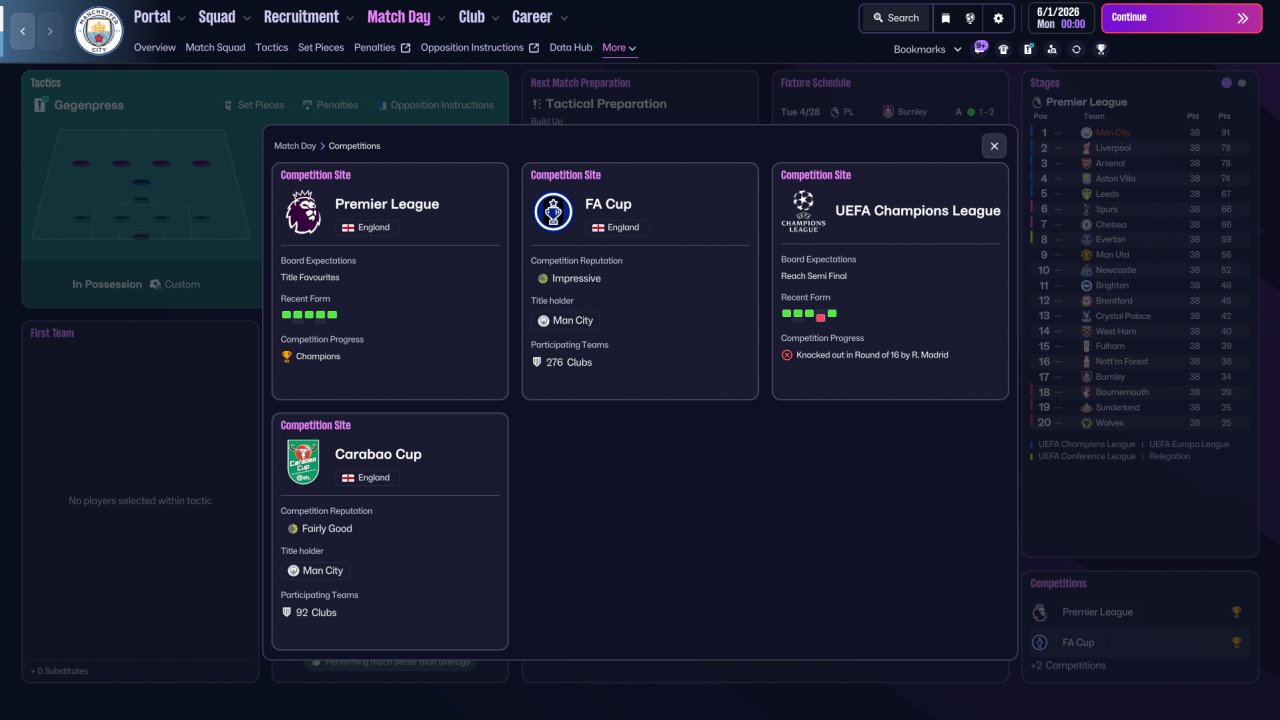Click the Carabao Cup logo

click(x=303, y=462)
